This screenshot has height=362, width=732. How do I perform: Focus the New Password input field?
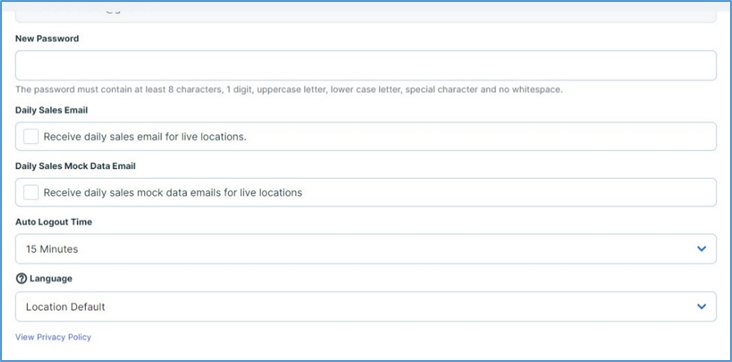pyautogui.click(x=366, y=65)
